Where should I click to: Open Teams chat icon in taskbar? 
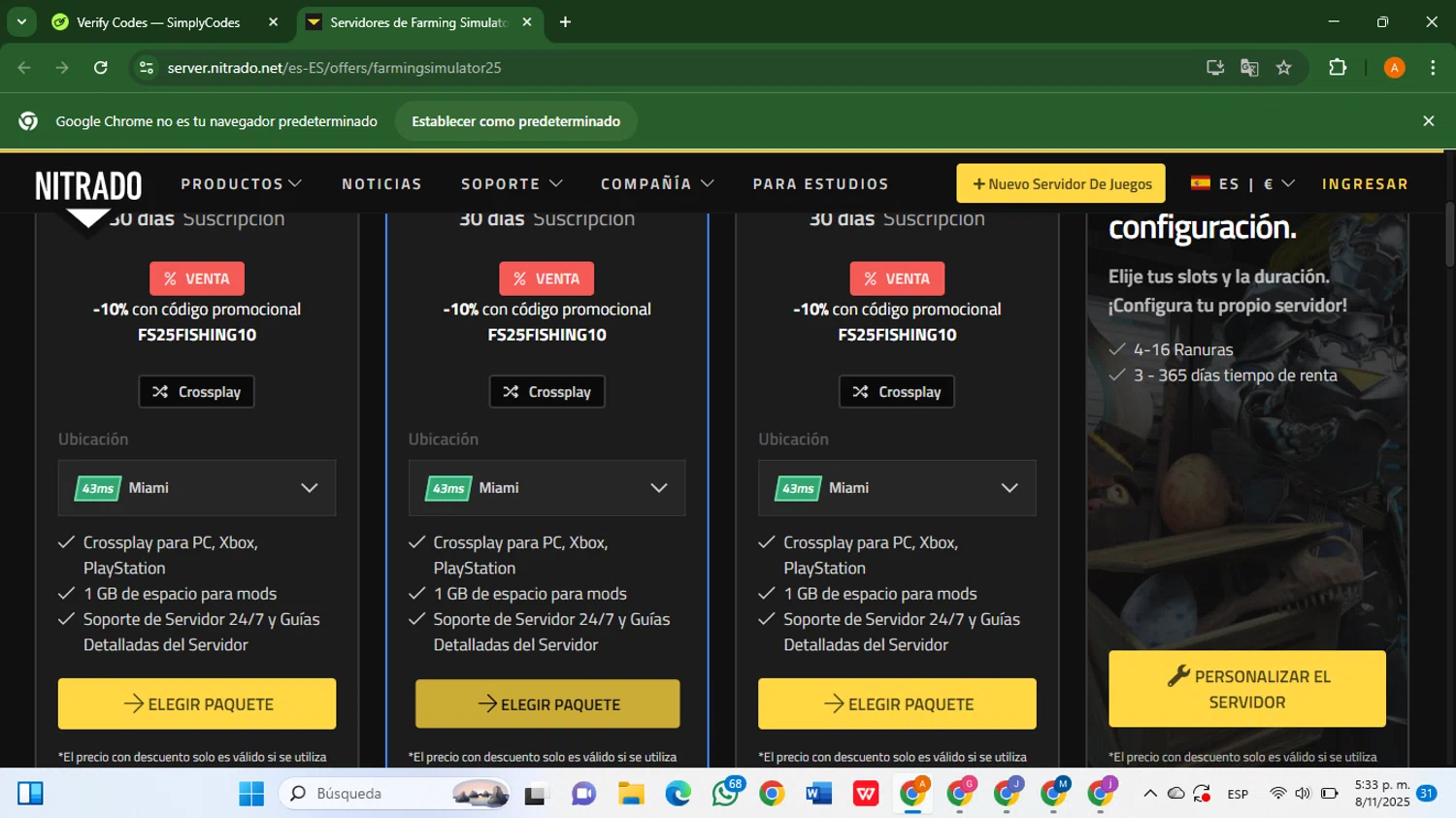(583, 794)
